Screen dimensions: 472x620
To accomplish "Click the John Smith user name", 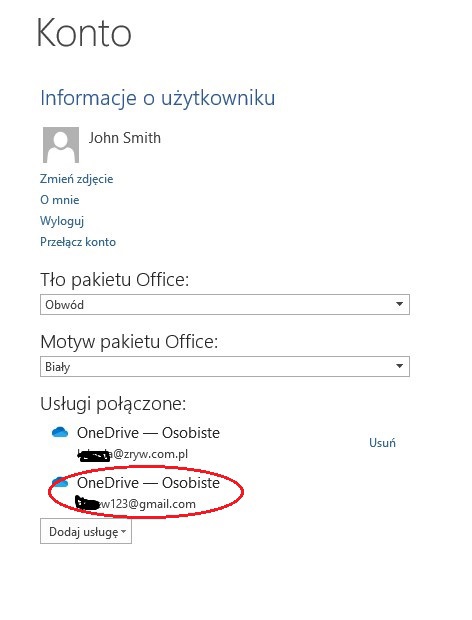I will tap(125, 138).
